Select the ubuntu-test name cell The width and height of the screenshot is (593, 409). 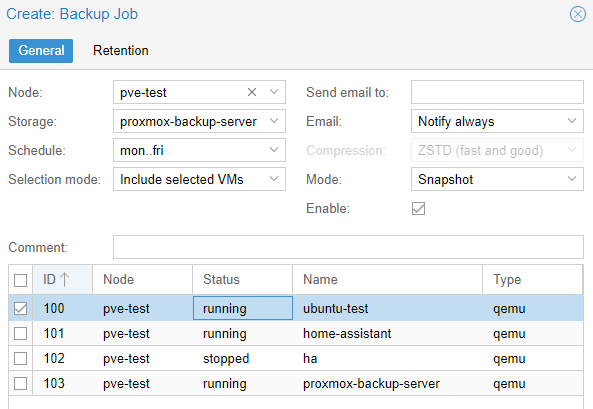pos(388,308)
